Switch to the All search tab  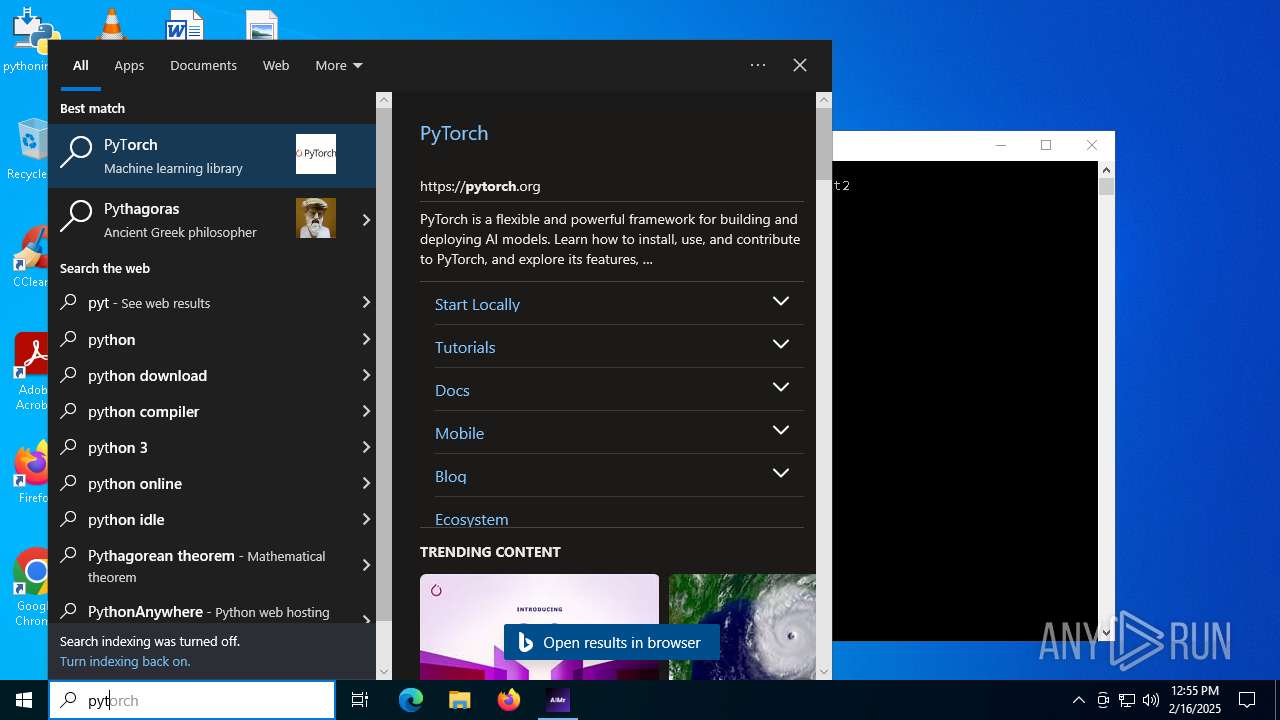point(81,65)
